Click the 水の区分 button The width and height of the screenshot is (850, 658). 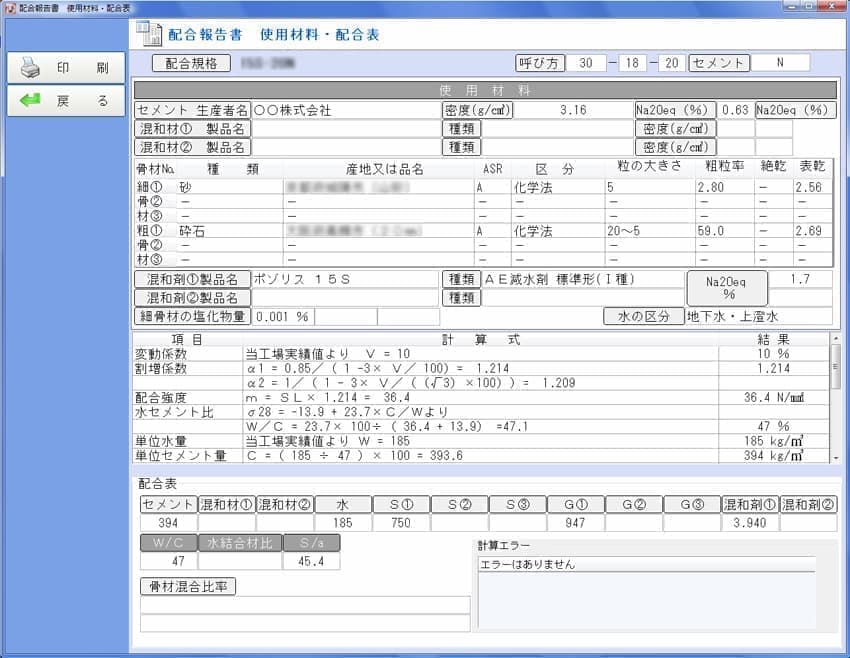[642, 317]
